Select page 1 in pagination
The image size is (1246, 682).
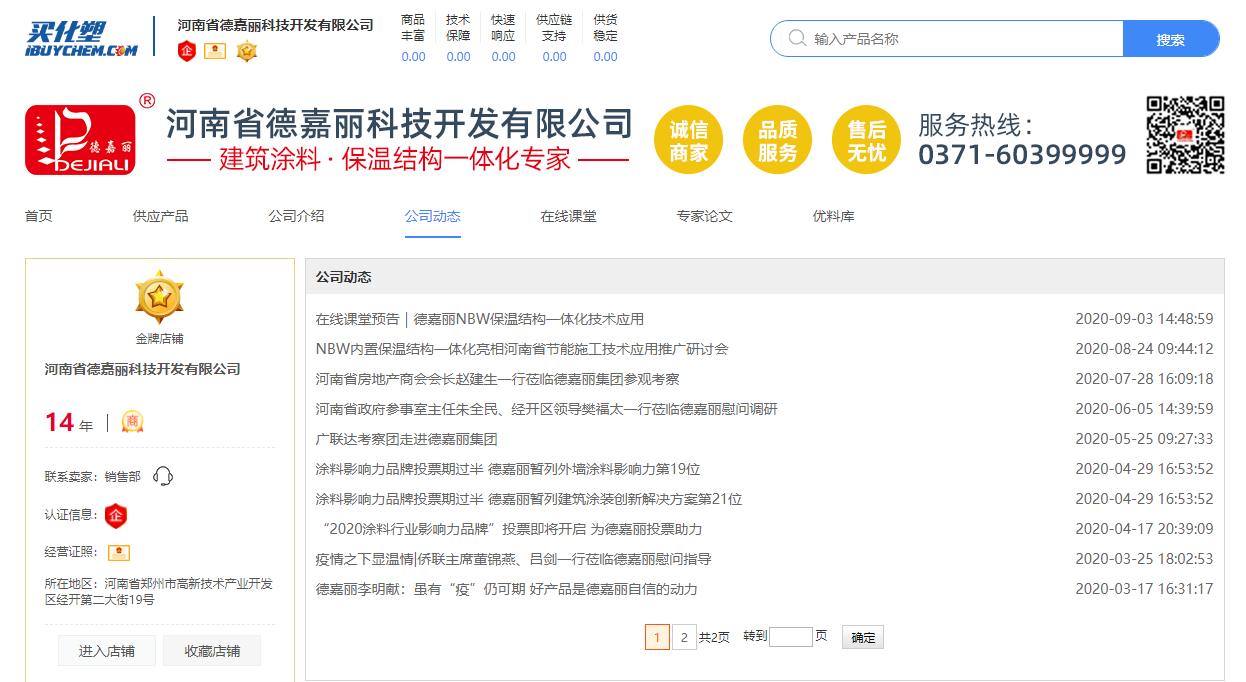657,637
